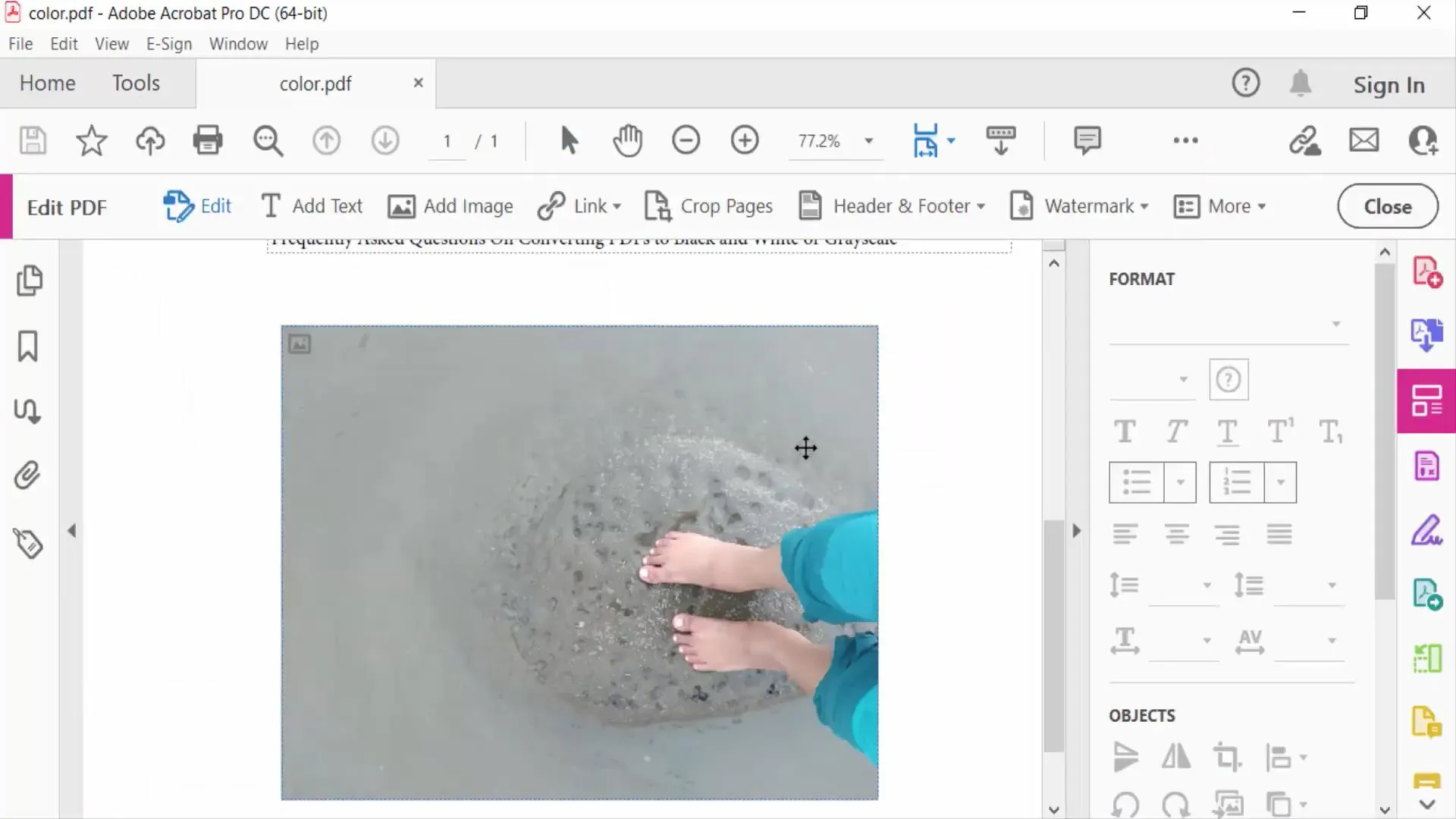Close the Edit PDF tool
Screen dimensions: 1456x819
tap(1386, 206)
